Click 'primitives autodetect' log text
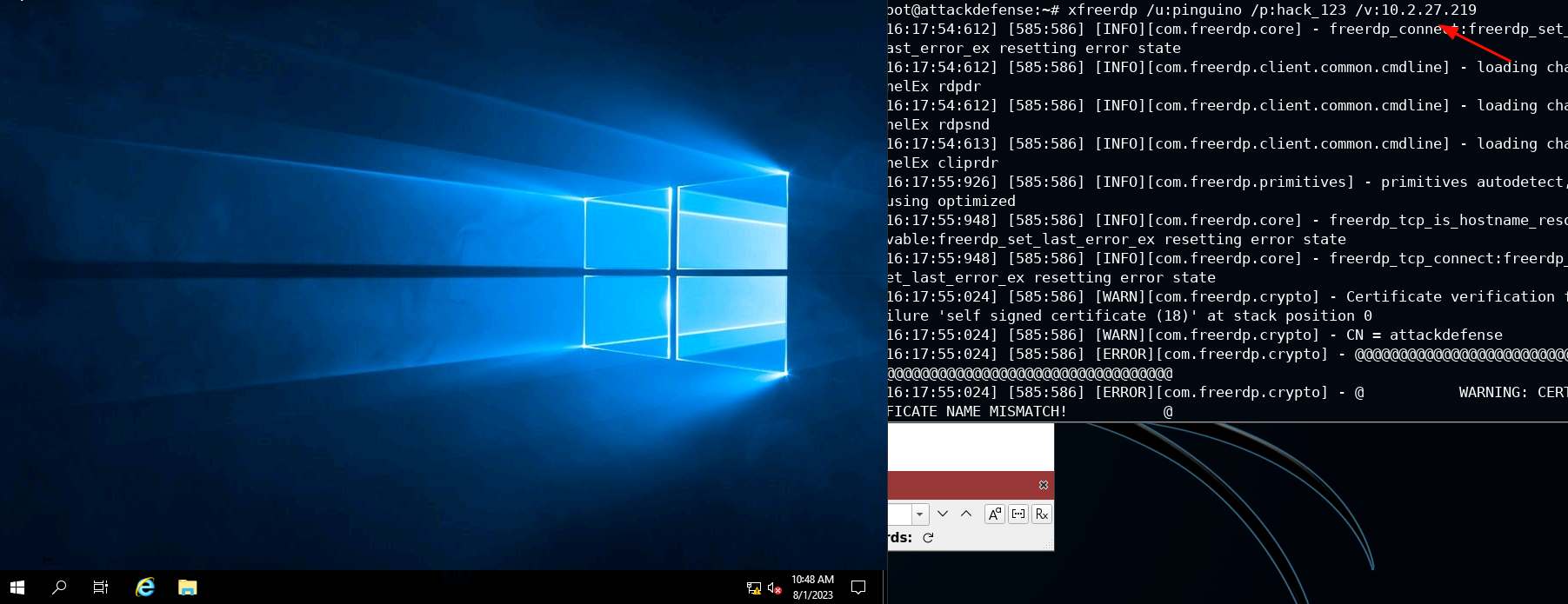Image resolution: width=1568 pixels, height=604 pixels. point(1472,182)
